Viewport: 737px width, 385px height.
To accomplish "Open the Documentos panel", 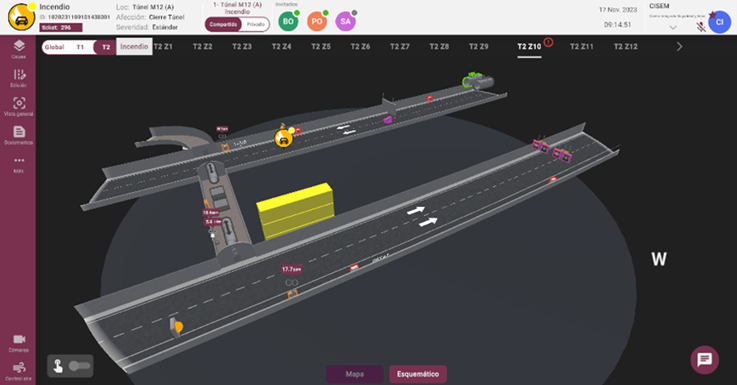I will (x=18, y=135).
